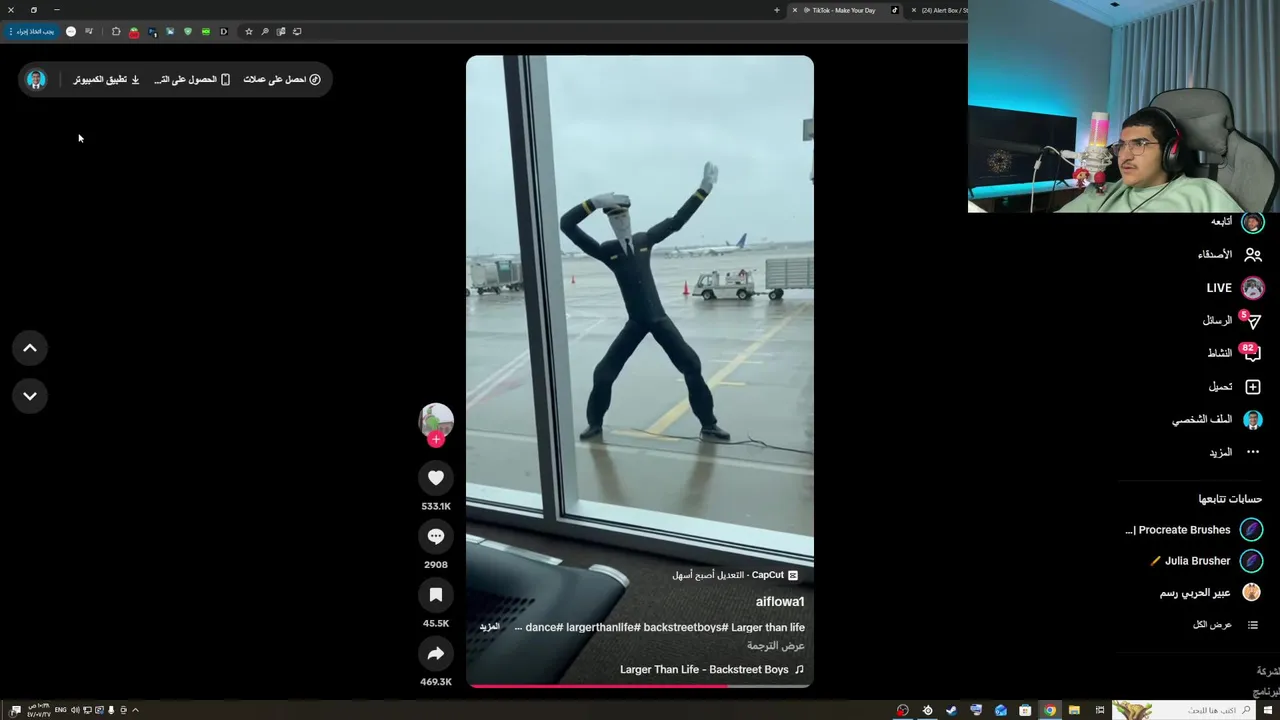The width and height of the screenshot is (1280, 720).
Task: Open a new browser tab with plus button
Action: tap(777, 10)
